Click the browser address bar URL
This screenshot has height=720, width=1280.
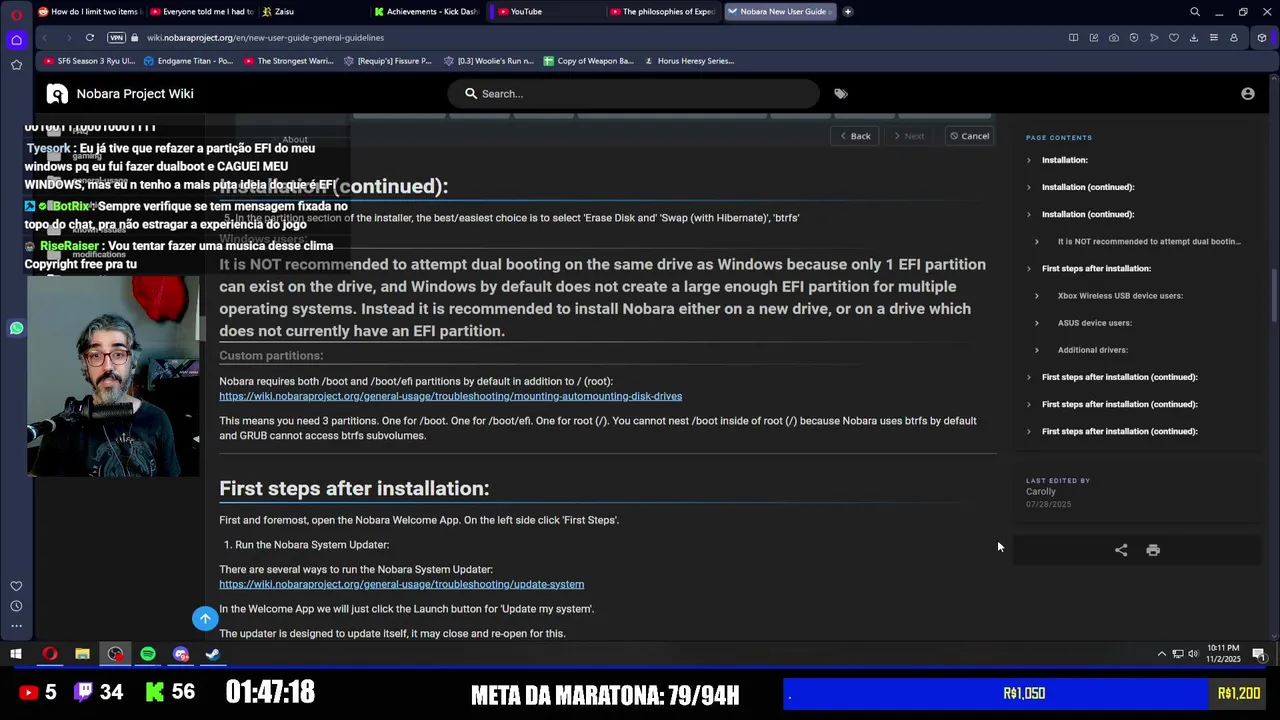click(x=265, y=38)
